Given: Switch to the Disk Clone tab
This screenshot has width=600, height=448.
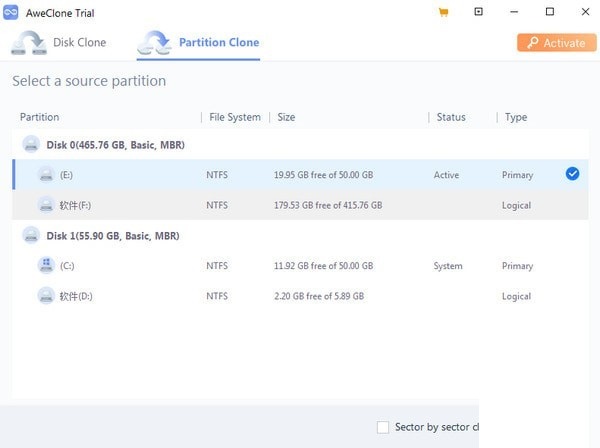Looking at the screenshot, I should pyautogui.click(x=60, y=43).
